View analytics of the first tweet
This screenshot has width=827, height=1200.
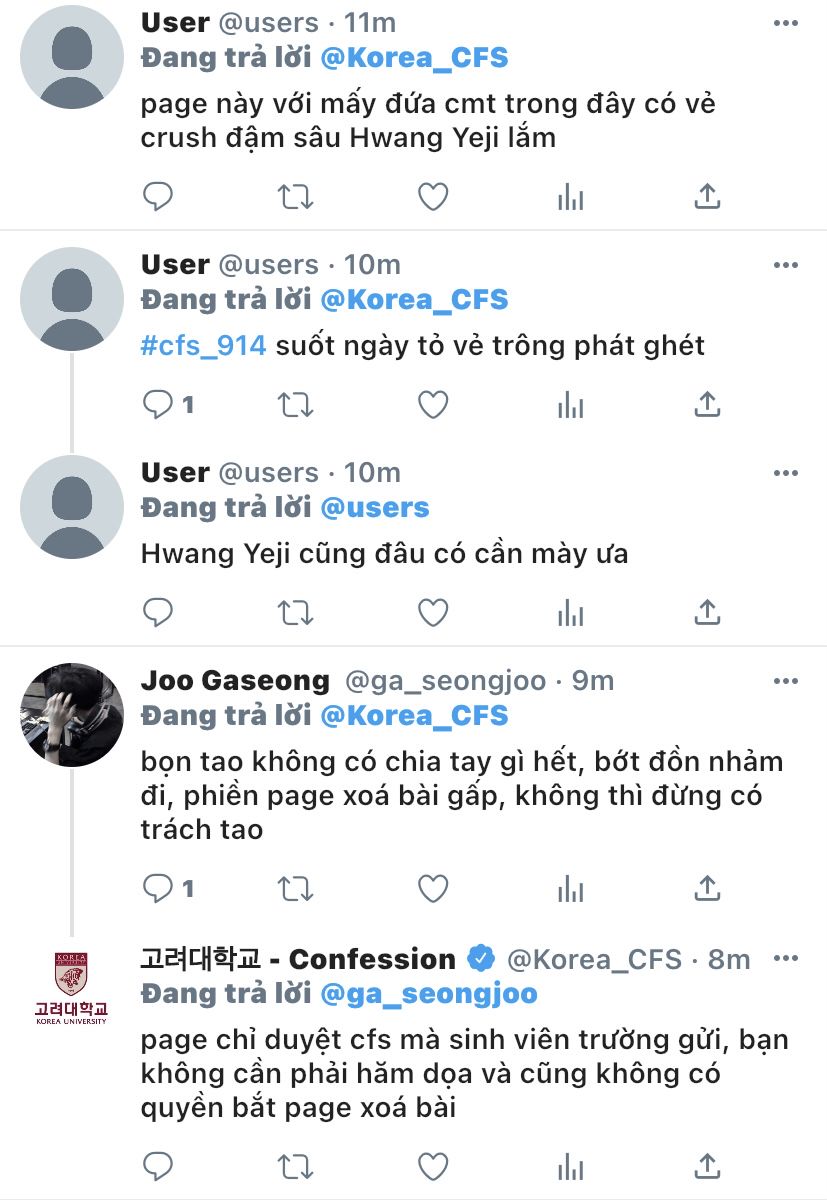[570, 197]
